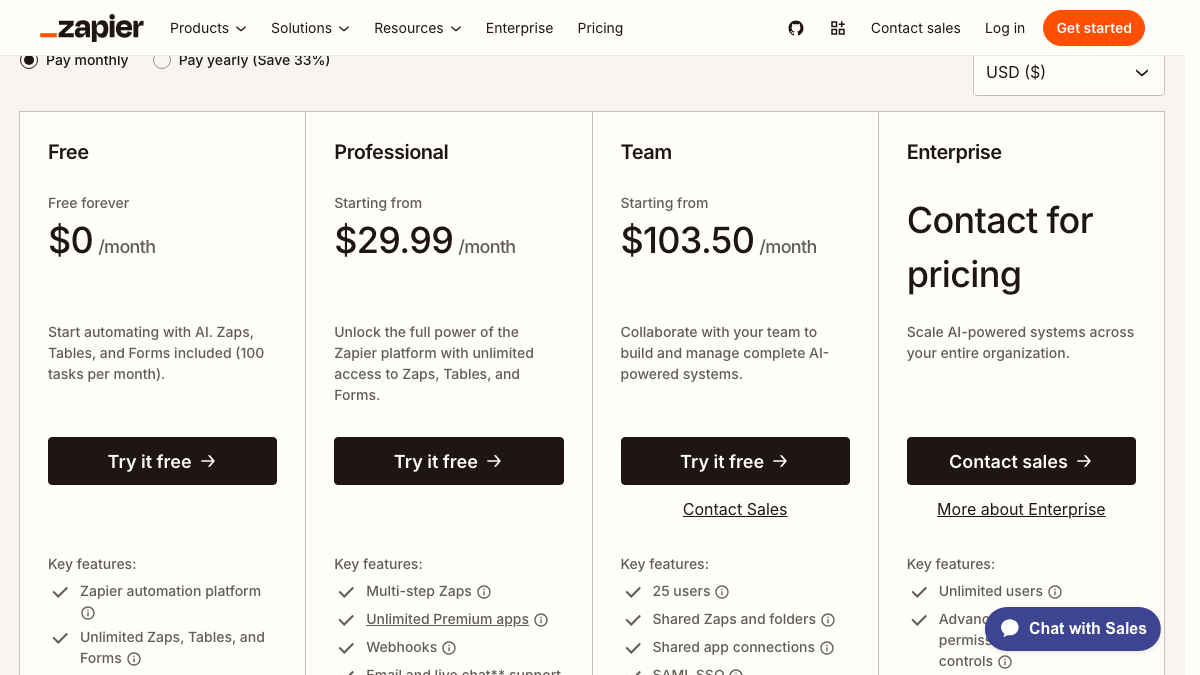Click Try it free for Team plan
This screenshot has height=675, width=1200.
(735, 461)
